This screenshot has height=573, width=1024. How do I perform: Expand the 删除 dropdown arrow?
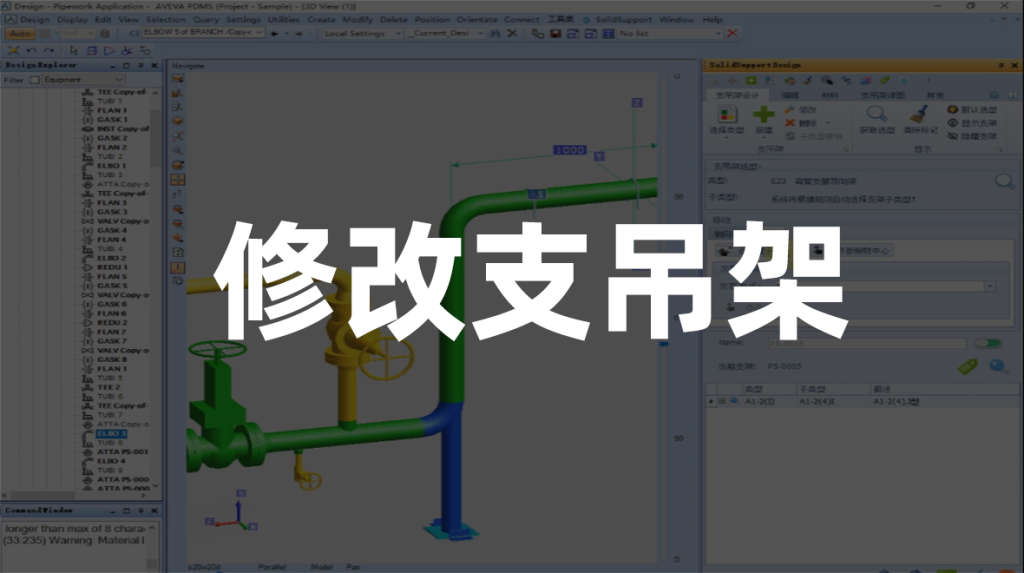click(x=828, y=123)
